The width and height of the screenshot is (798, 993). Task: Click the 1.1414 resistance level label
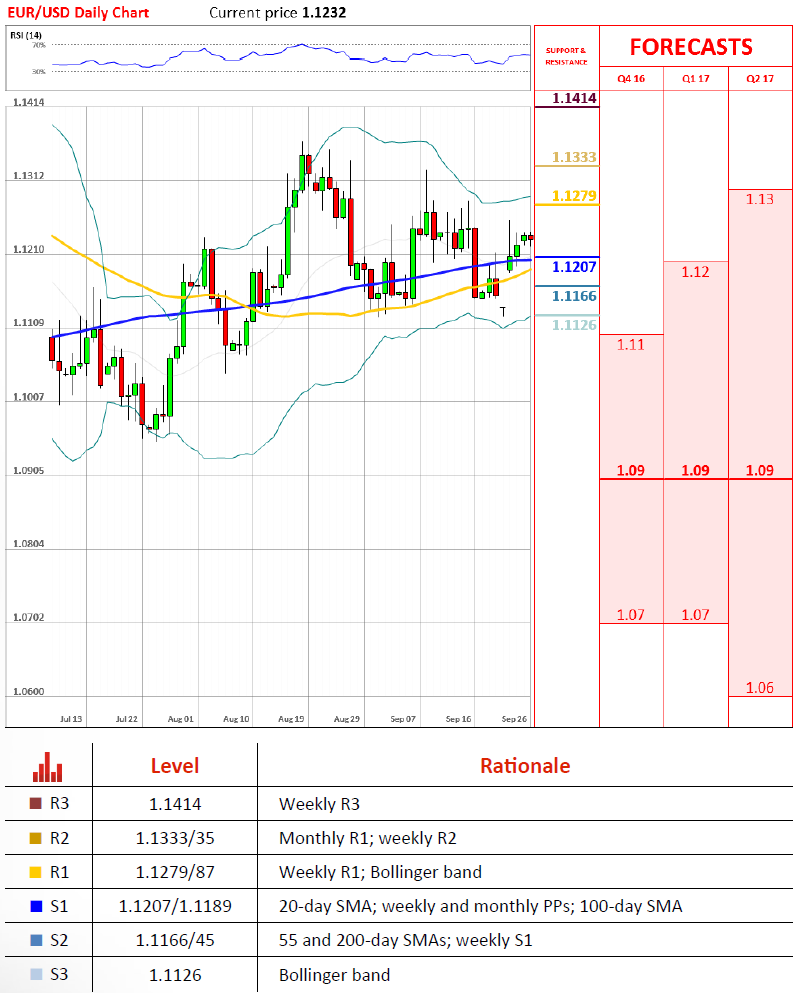pos(574,98)
